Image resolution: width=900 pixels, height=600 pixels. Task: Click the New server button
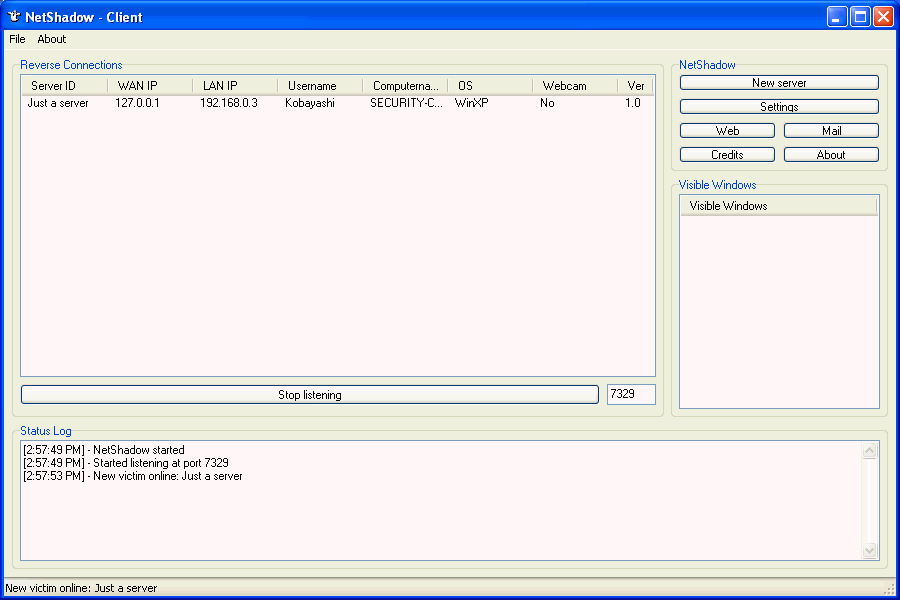click(x=779, y=82)
